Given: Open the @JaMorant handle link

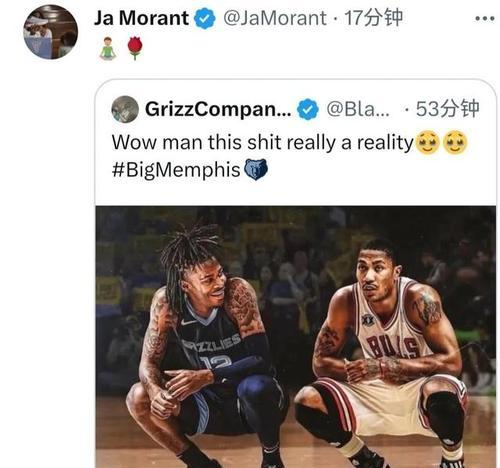Looking at the screenshot, I should (275, 18).
